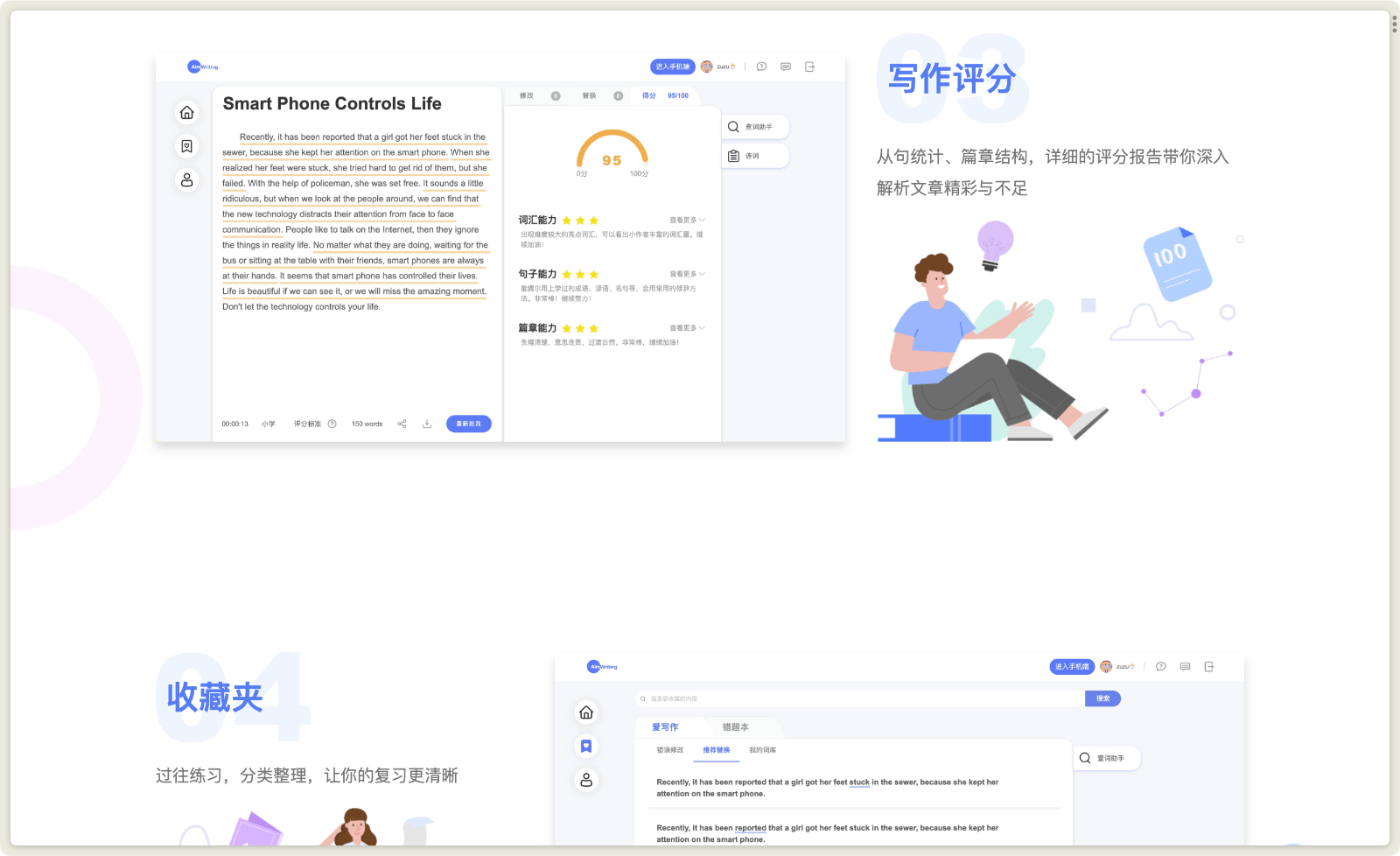The image size is (1400, 856).
Task: Click the 篇章能力 rating label
Action: 537,328
